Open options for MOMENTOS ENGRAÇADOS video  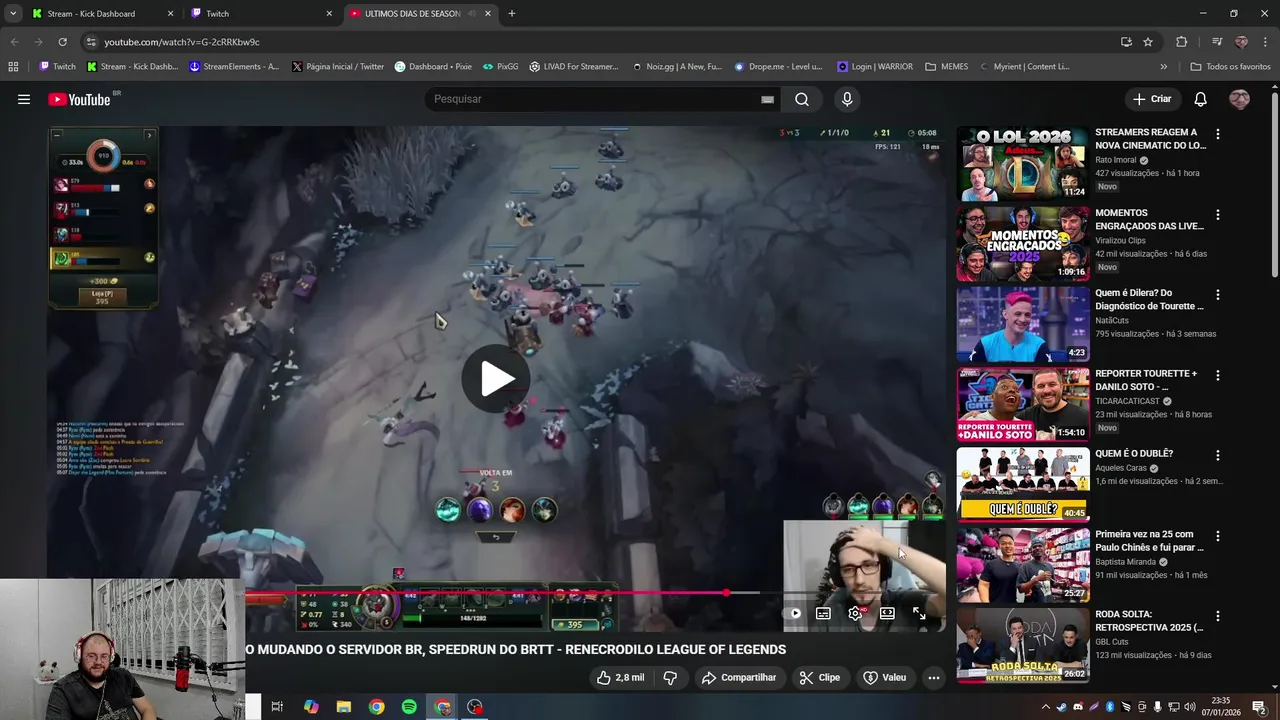[x=1217, y=214]
